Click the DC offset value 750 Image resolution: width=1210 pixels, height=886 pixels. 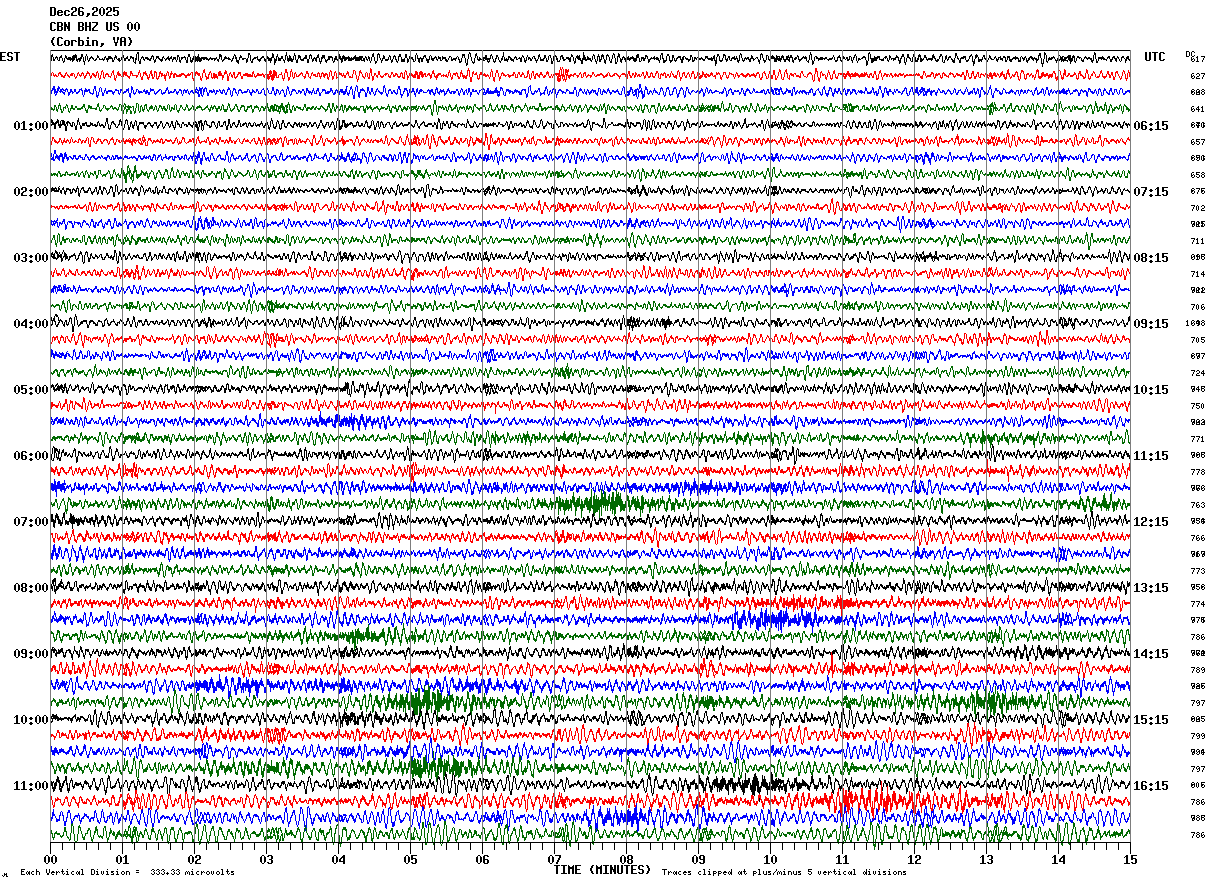point(1197,406)
